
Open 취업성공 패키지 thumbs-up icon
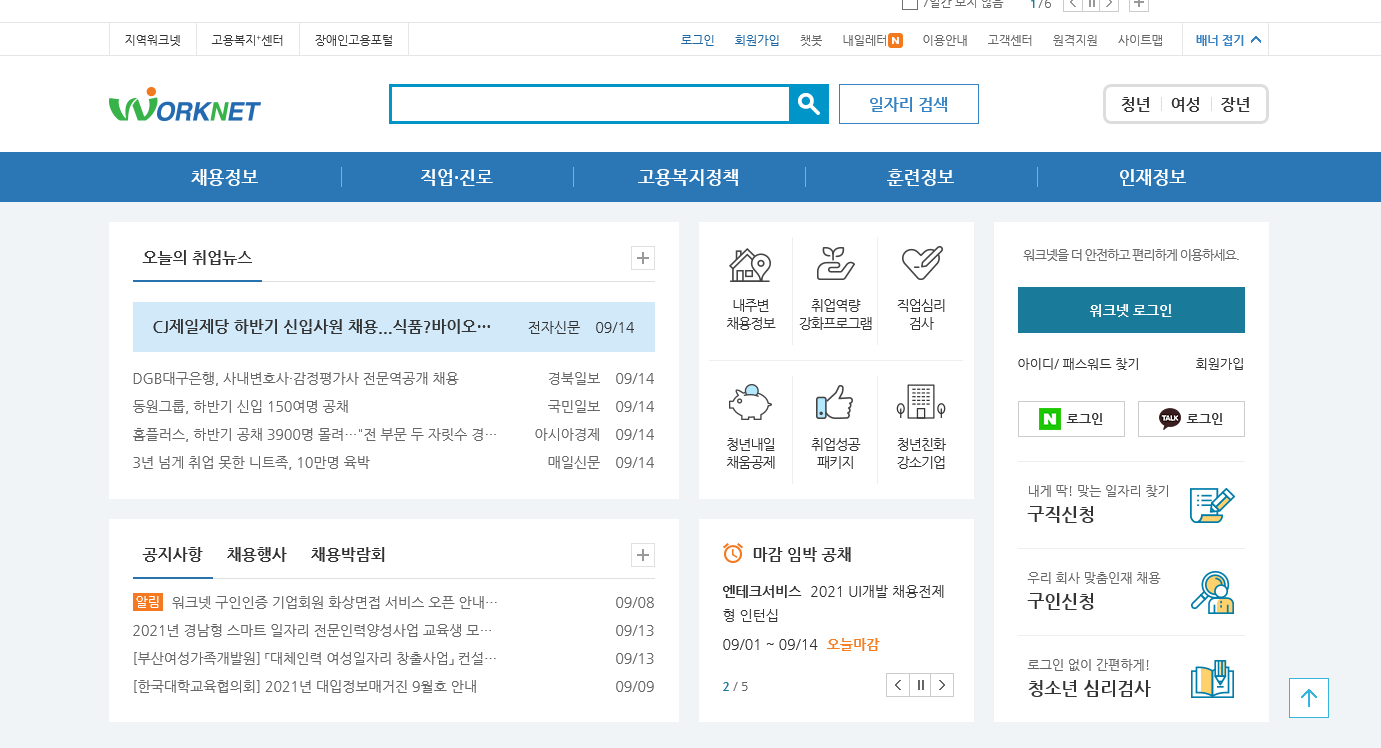tap(835, 402)
